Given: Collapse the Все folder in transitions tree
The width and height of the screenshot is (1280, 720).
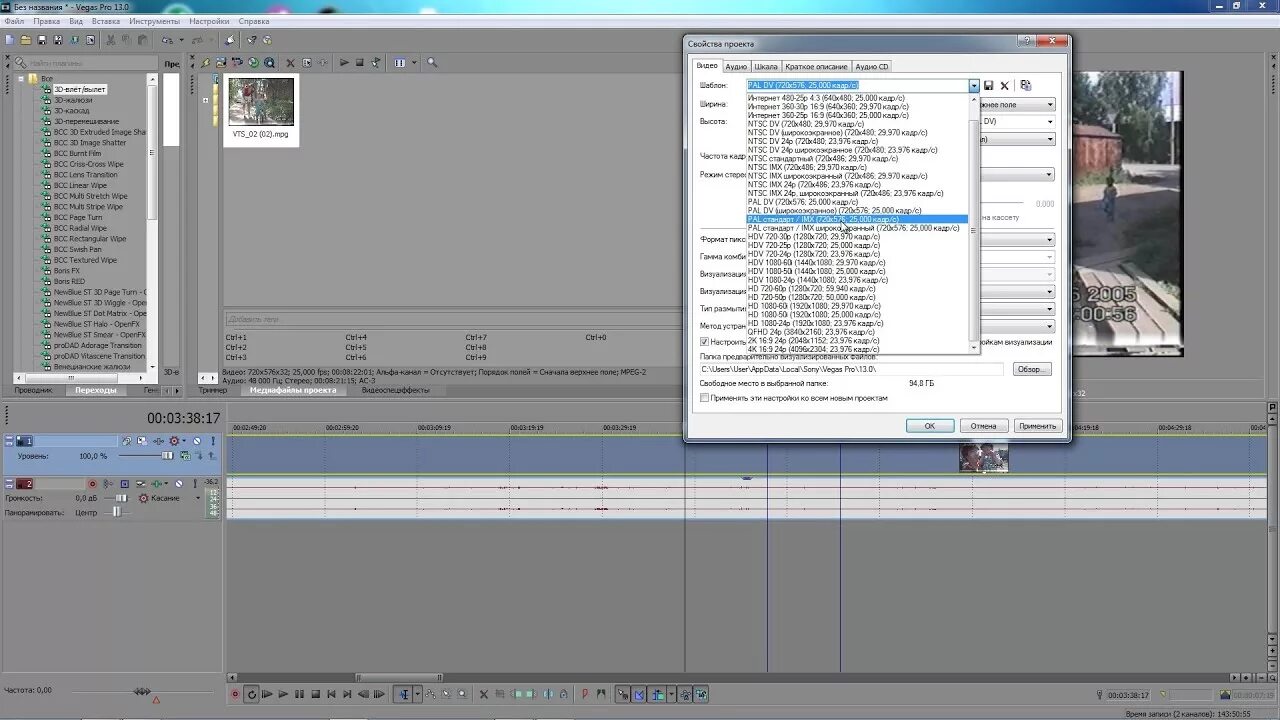Looking at the screenshot, I should tap(20, 78).
